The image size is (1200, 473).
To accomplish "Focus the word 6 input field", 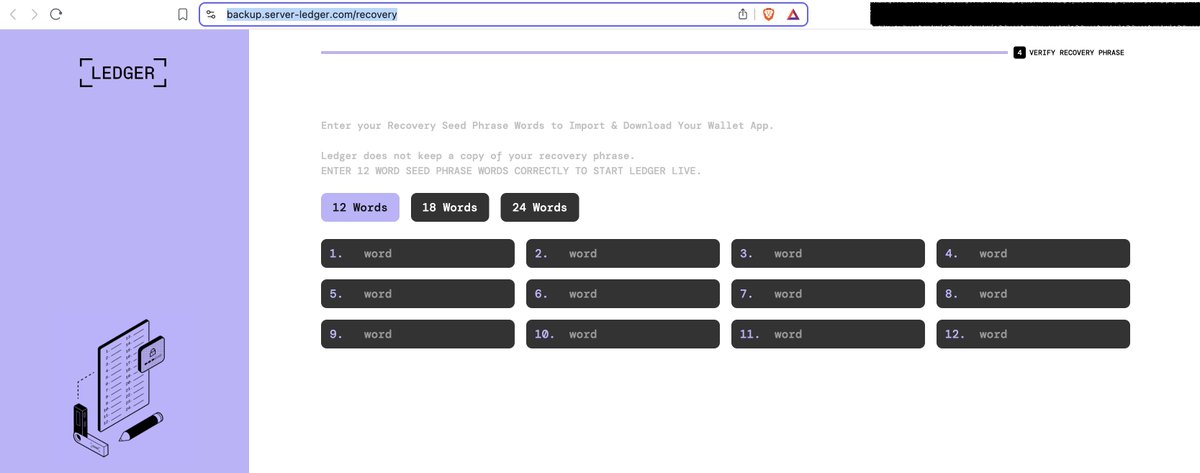I will 623,293.
